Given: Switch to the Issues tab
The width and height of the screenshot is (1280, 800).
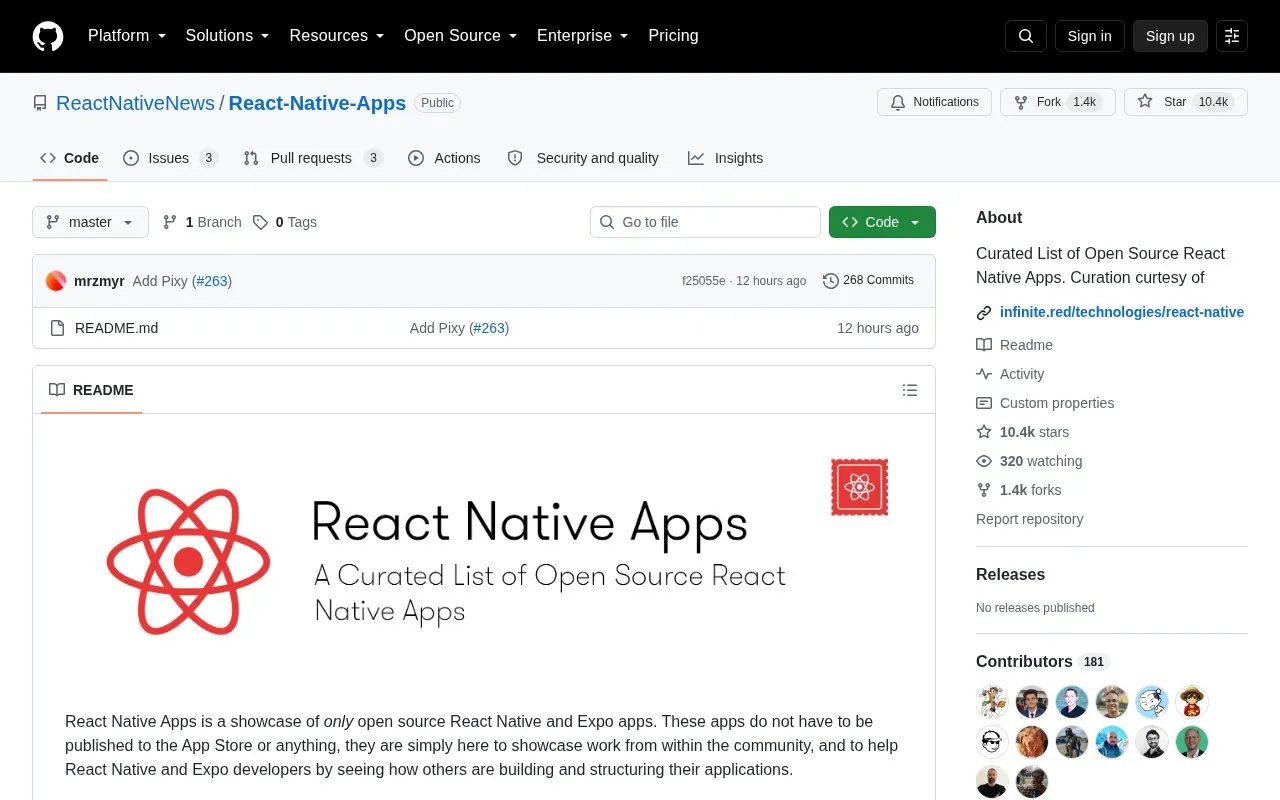Looking at the screenshot, I should pos(170,158).
